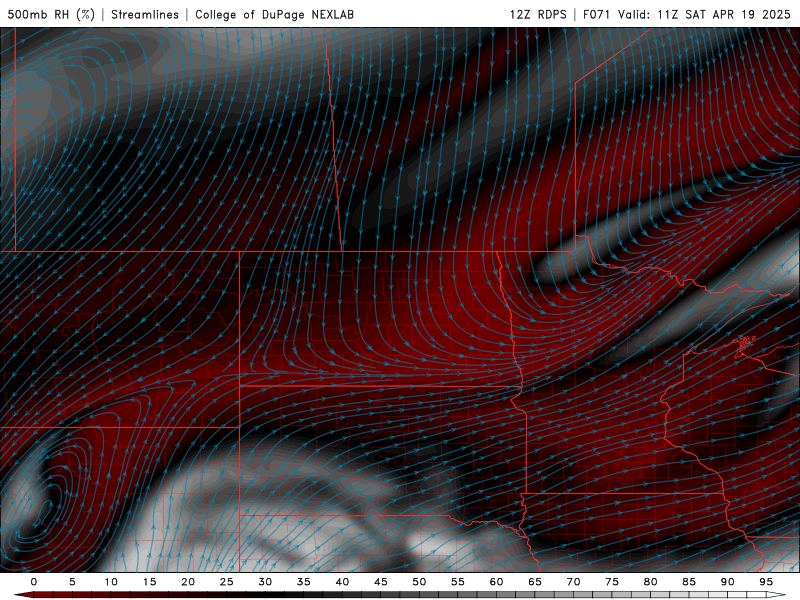Click the 'F071' forecast hour text
Image resolution: width=800 pixels, height=600 pixels.
click(596, 14)
